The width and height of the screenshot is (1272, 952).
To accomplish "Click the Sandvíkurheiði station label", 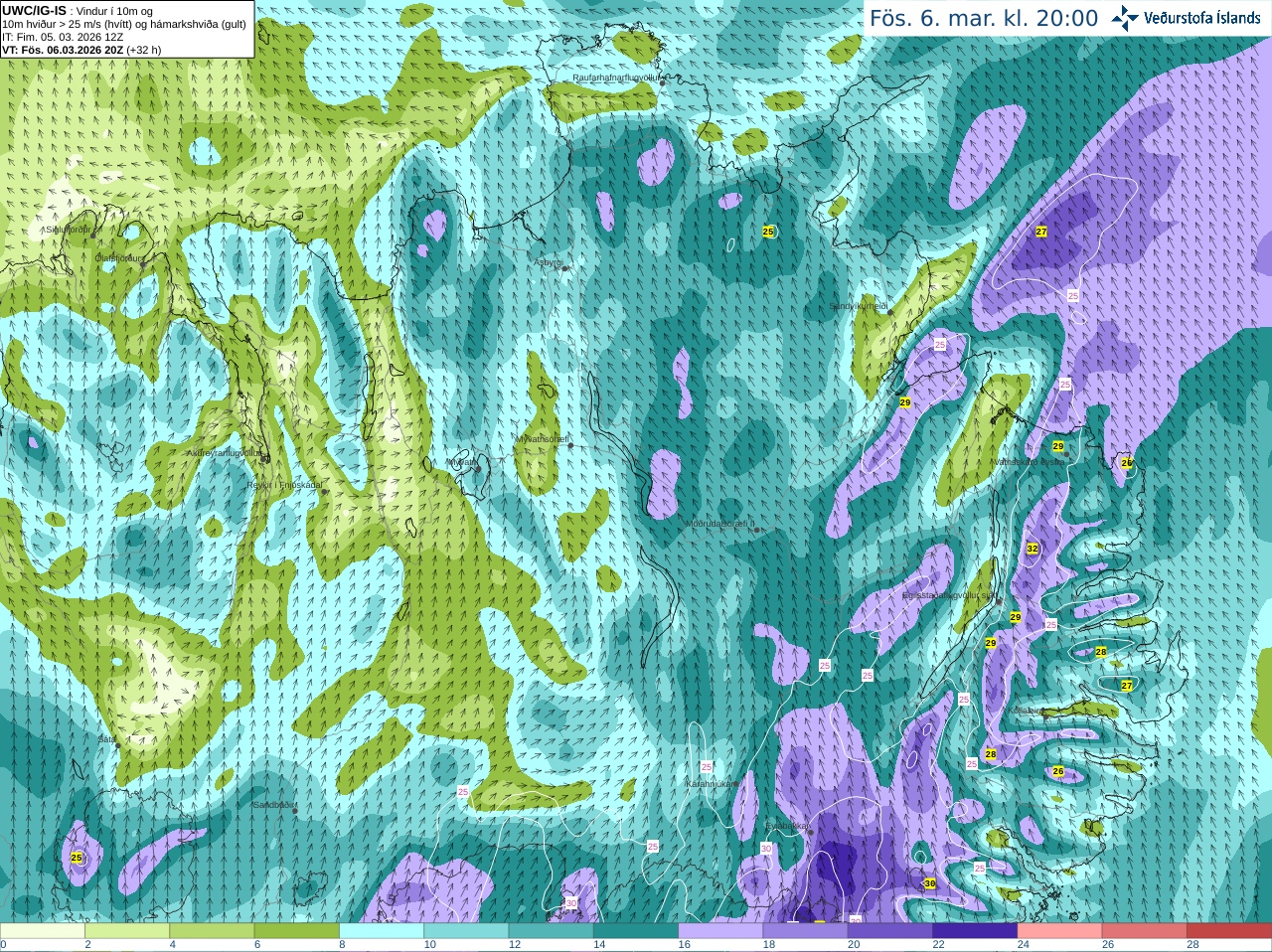I will (x=859, y=306).
